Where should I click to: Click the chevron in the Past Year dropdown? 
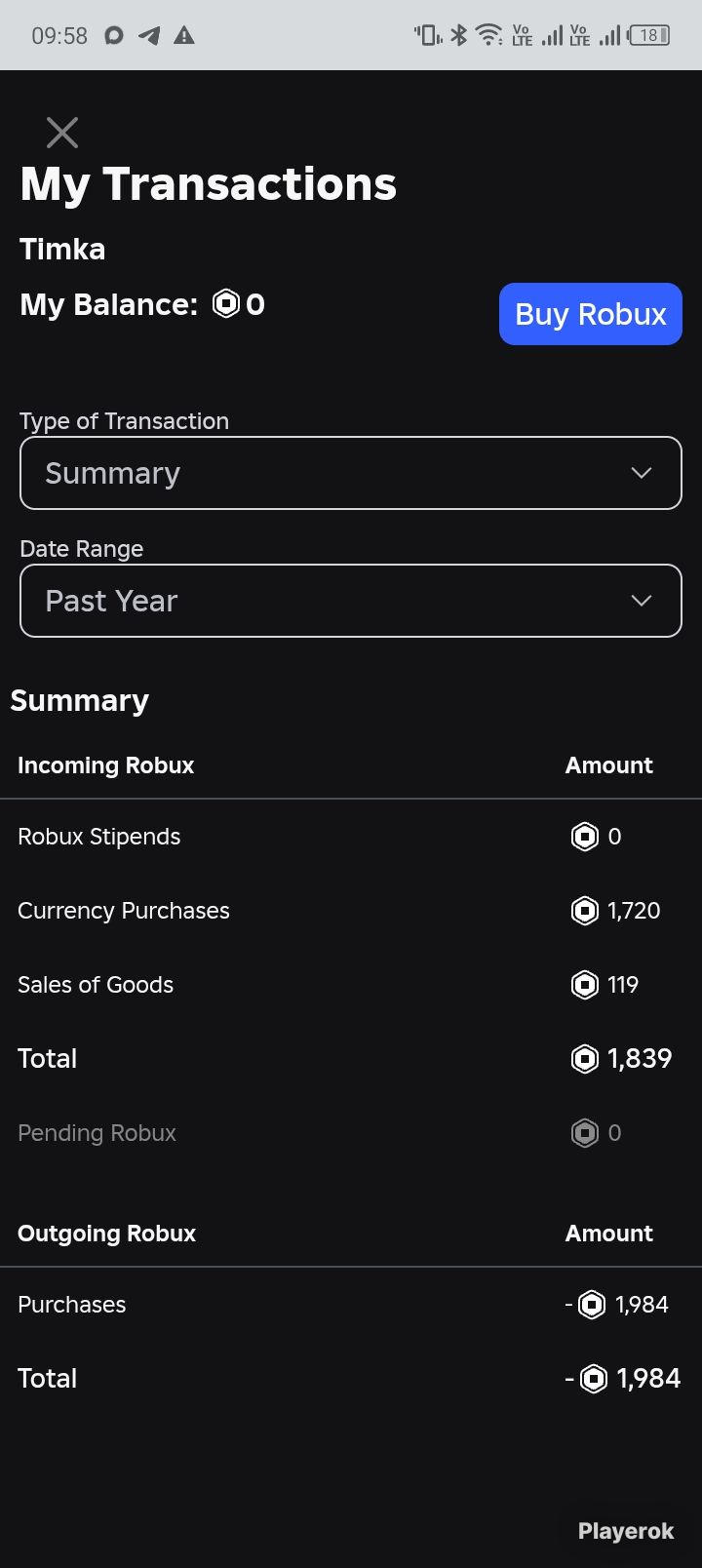pos(641,601)
